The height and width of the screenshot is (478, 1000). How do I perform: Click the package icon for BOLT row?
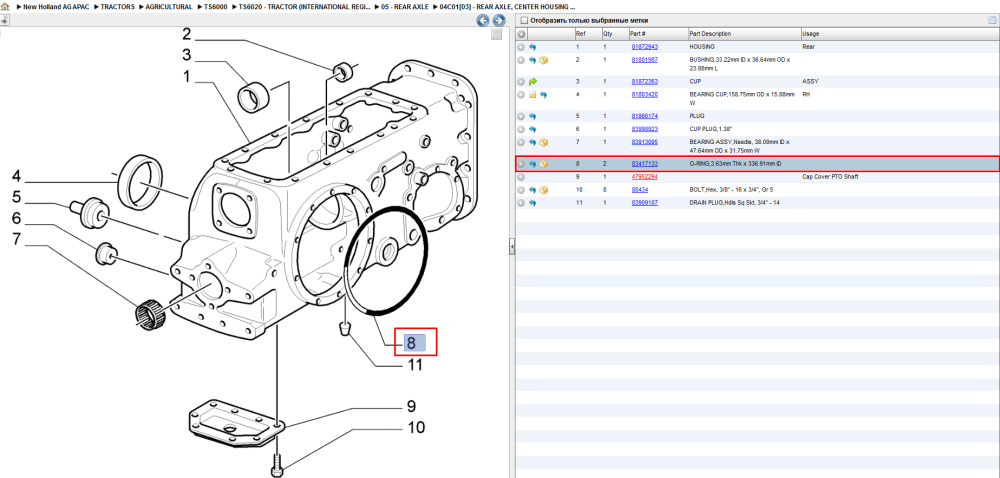click(x=543, y=190)
